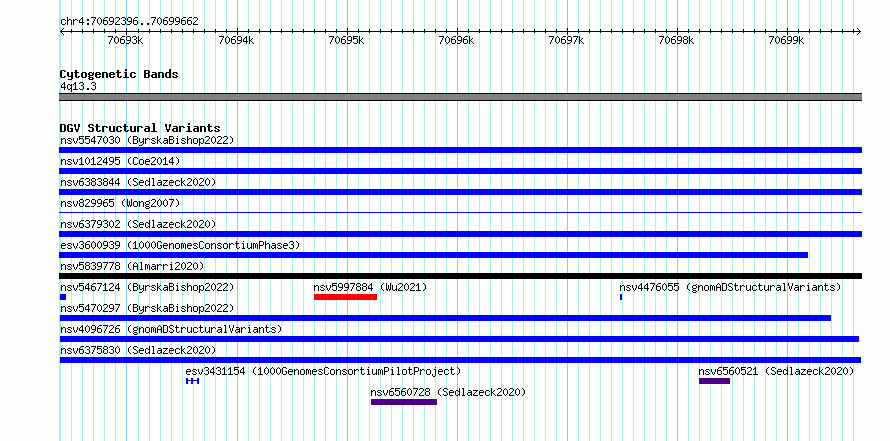
Task: Select the black nsv5839778 variant bar
Action: tap(460, 276)
